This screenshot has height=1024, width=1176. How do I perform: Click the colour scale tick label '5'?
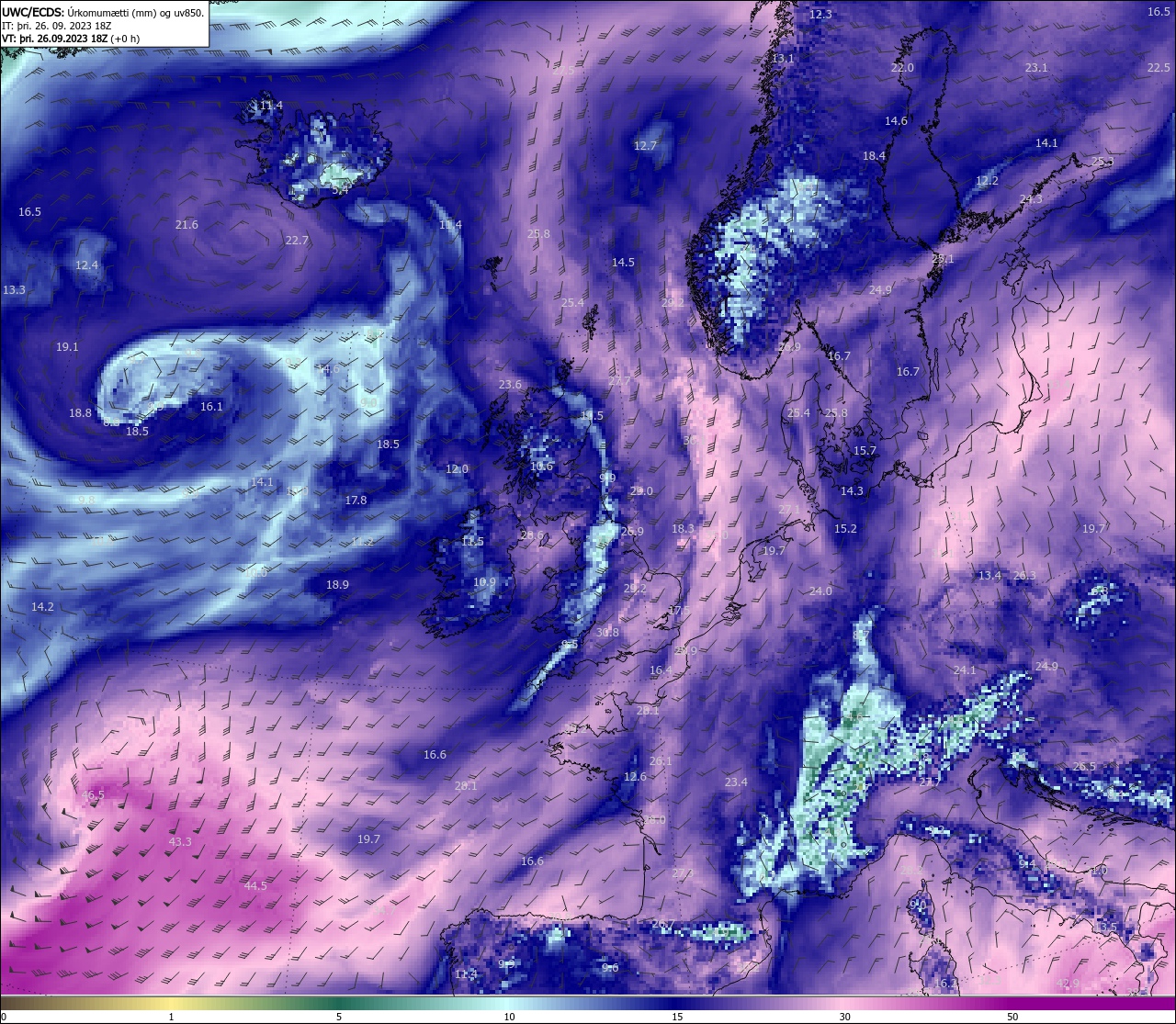pyautogui.click(x=339, y=1017)
